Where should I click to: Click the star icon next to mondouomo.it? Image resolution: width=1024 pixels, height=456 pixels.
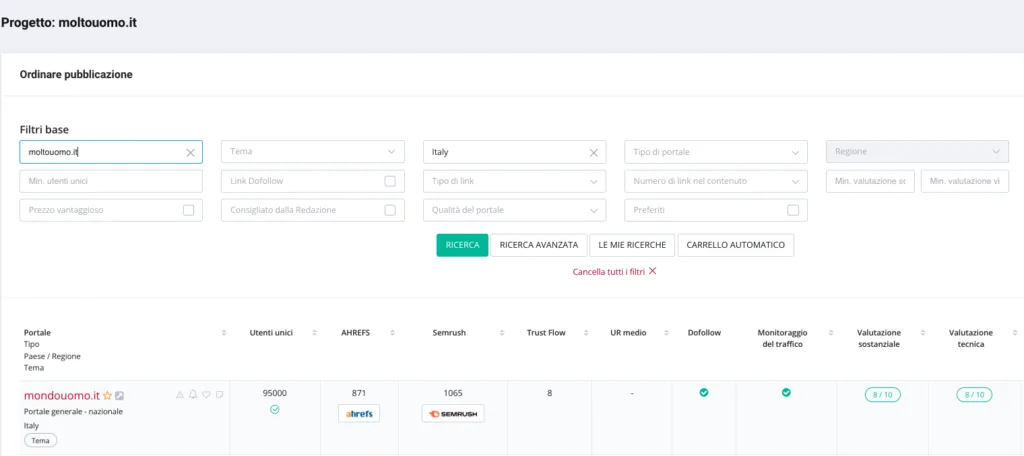[108, 396]
